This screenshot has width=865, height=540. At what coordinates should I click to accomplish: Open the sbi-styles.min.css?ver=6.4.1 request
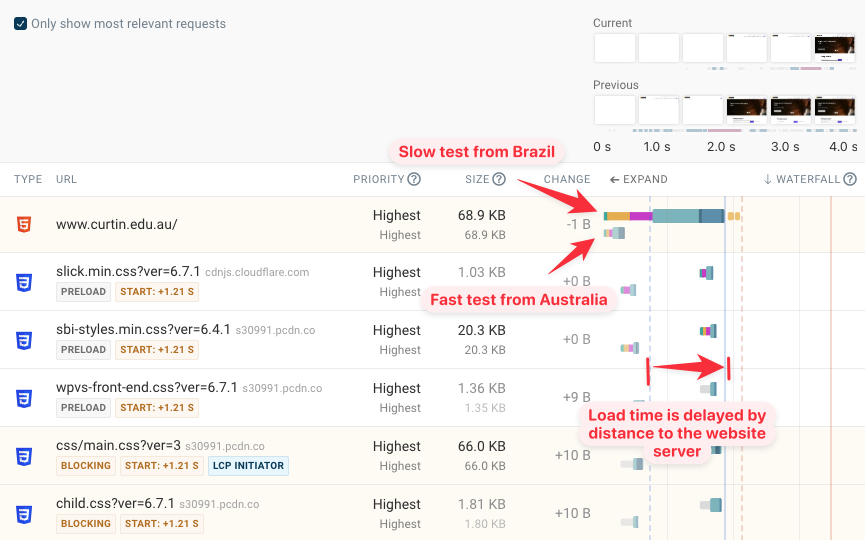[x=143, y=329]
